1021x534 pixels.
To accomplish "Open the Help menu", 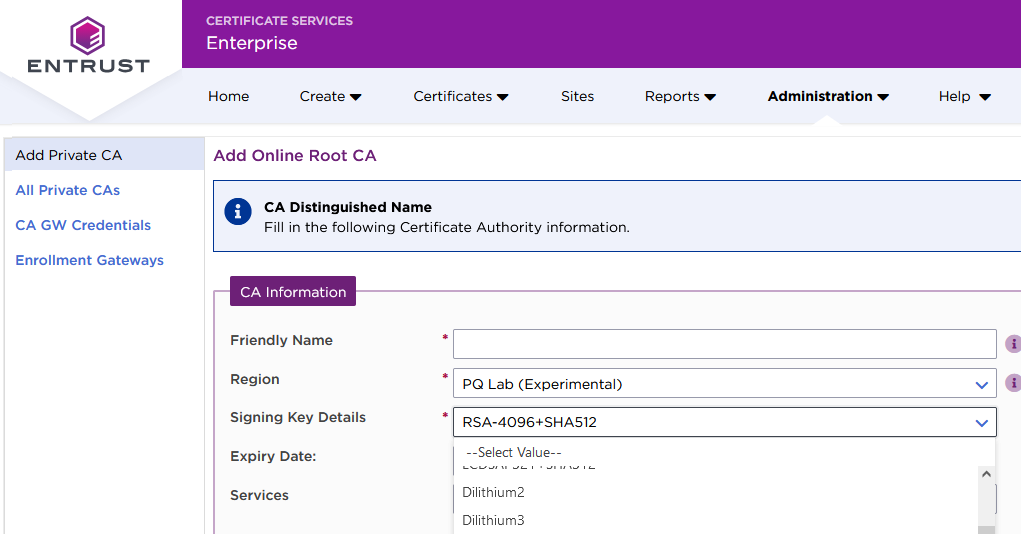I will click(964, 97).
